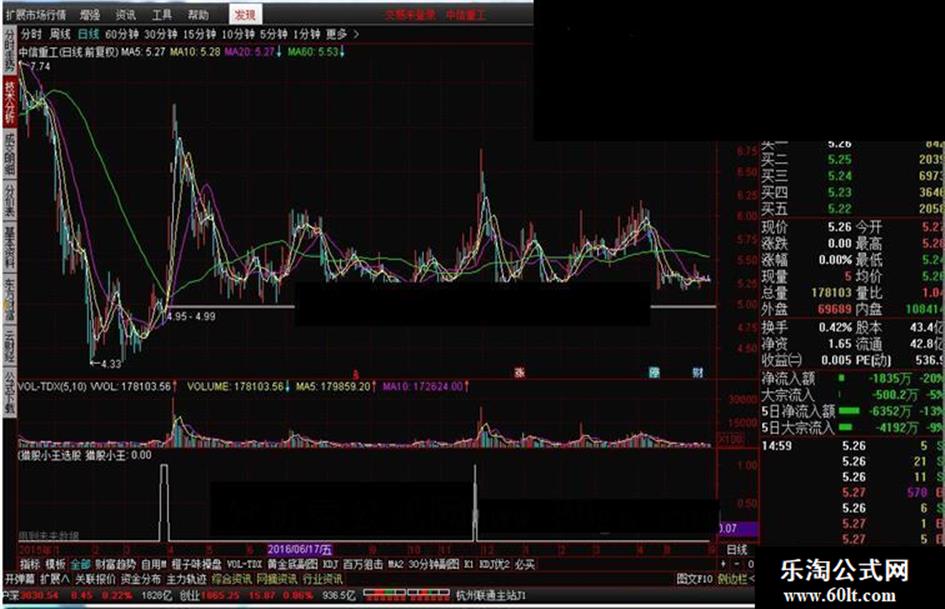Image resolution: width=945 pixels, height=609 pixels.
Task: Click the 14:59 trade tick row
Action: 851,446
